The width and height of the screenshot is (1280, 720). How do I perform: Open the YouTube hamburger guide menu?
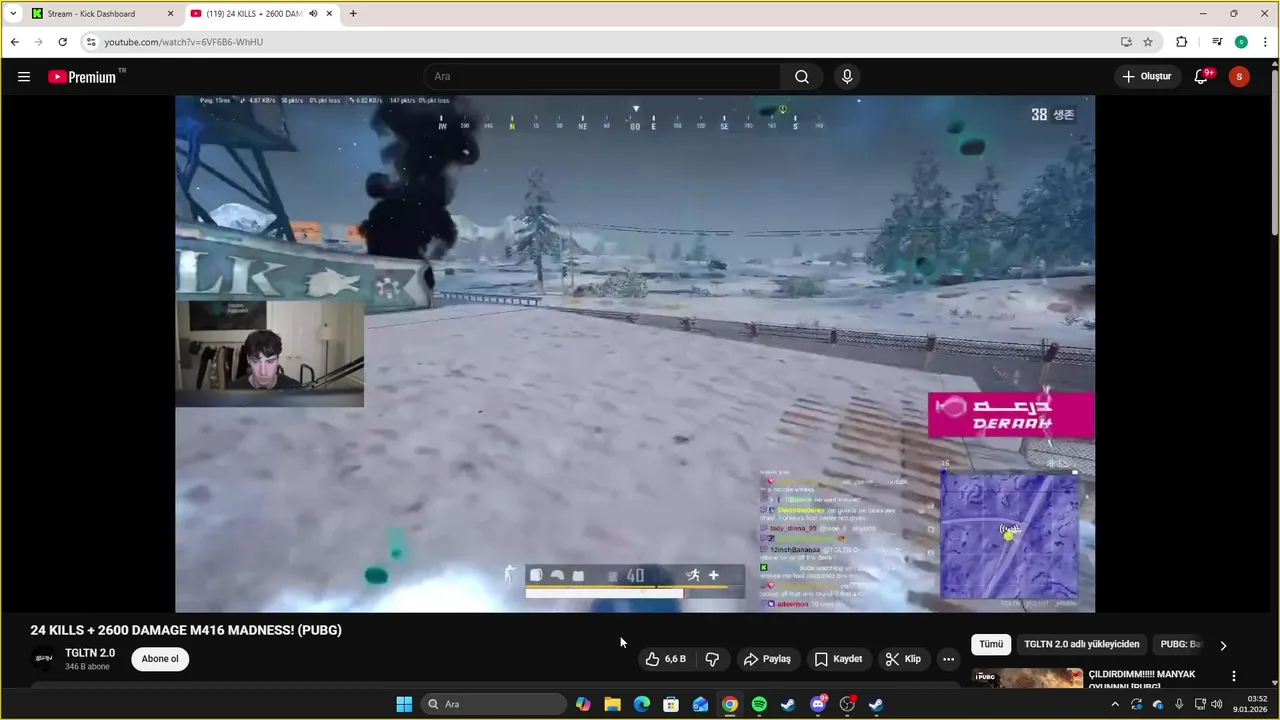pos(24,77)
